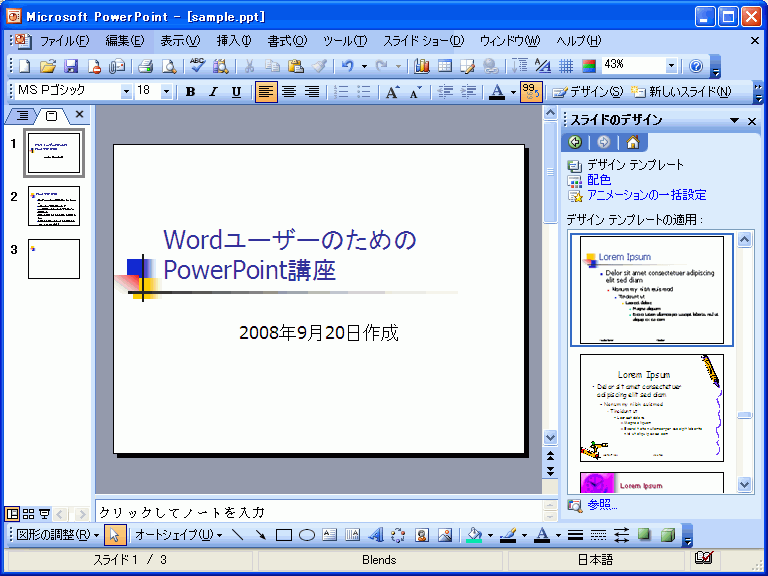This screenshot has width=768, height=576.
Task: Open the 43% zoom level dropdown
Action: click(671, 66)
